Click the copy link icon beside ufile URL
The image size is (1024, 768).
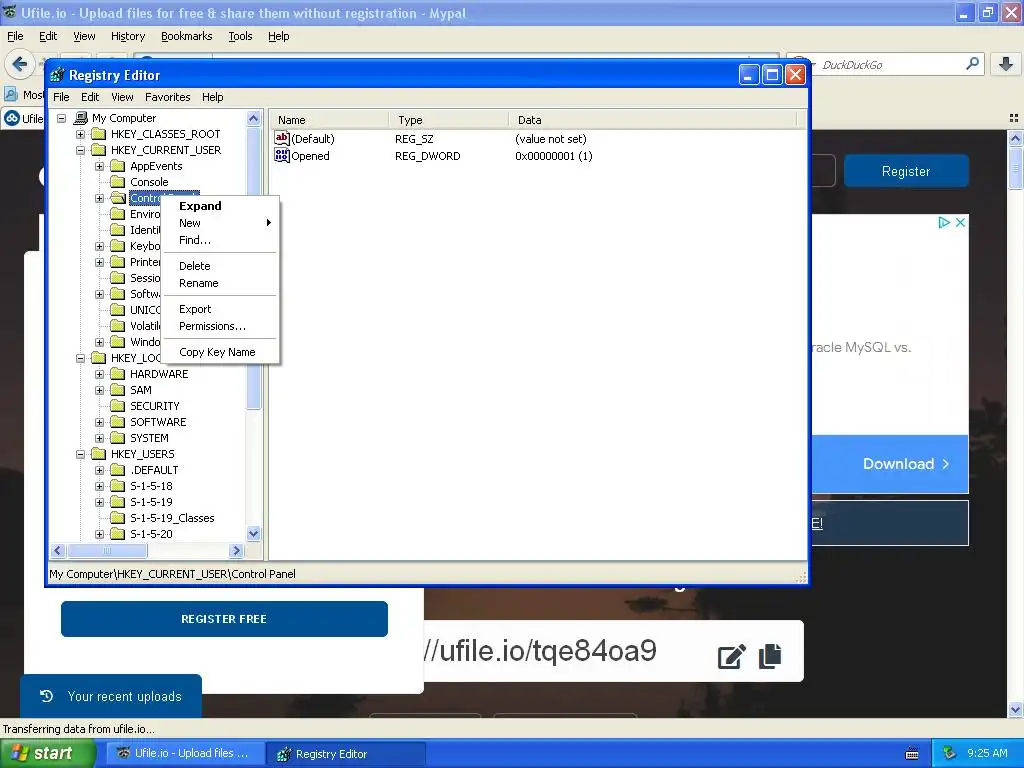(771, 656)
